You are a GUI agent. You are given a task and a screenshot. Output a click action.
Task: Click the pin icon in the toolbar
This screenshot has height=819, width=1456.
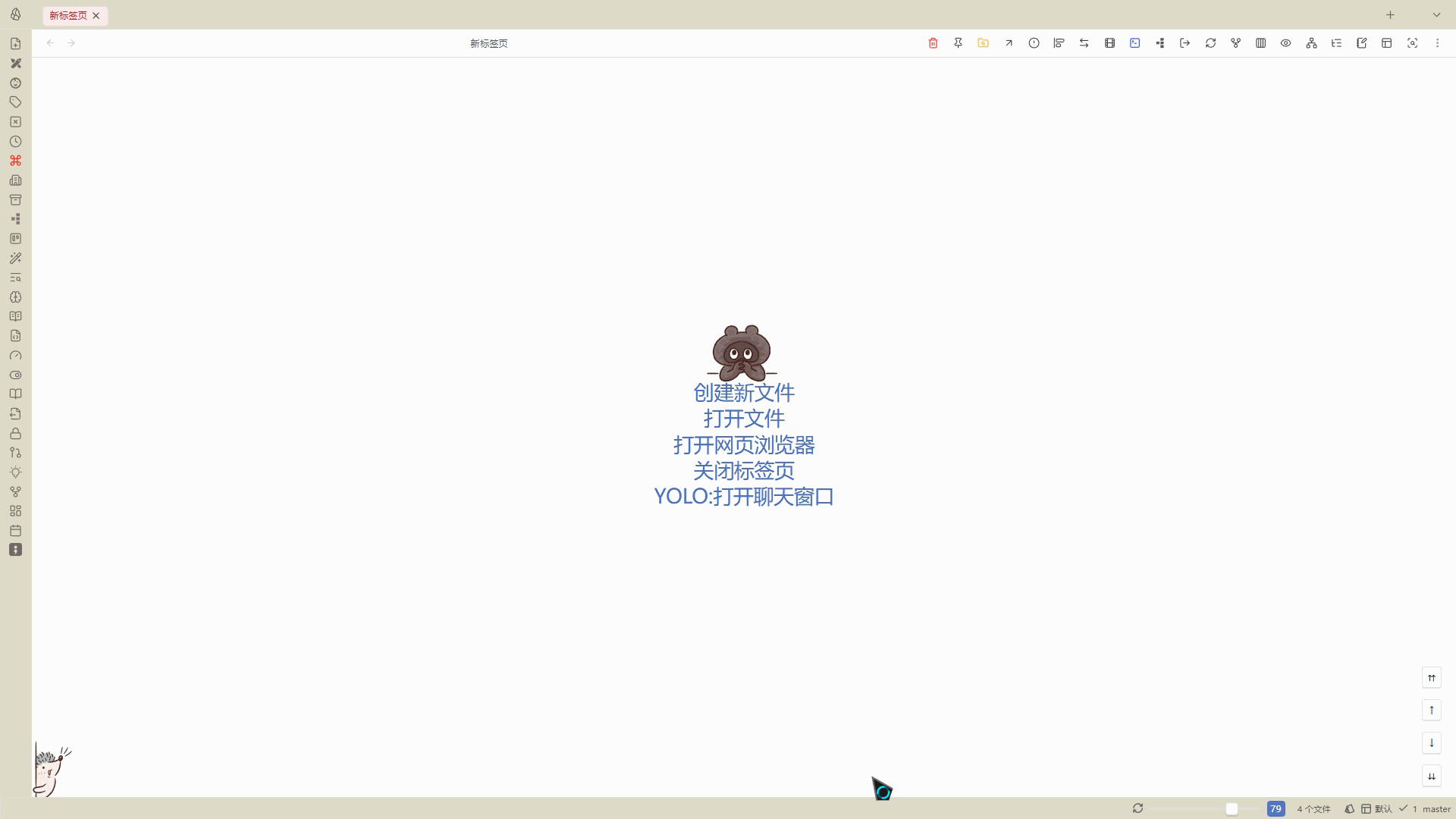click(x=959, y=43)
